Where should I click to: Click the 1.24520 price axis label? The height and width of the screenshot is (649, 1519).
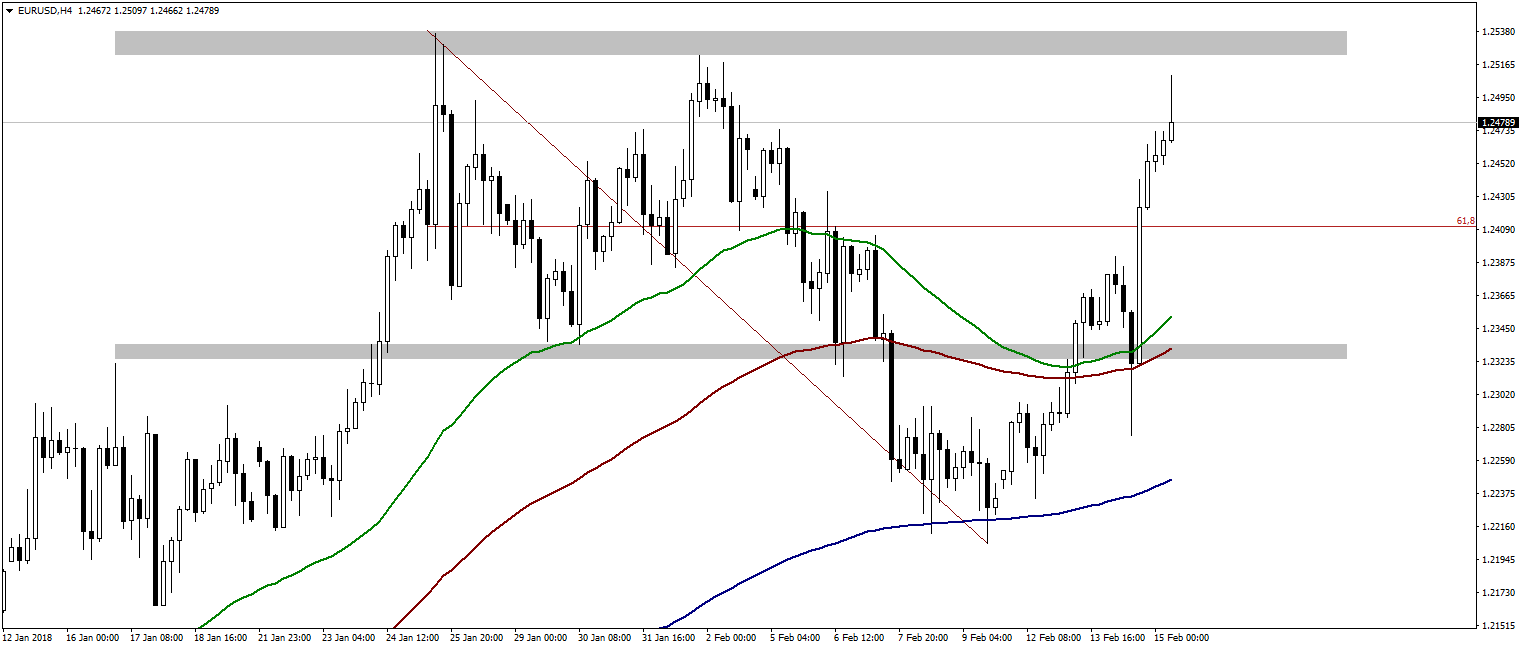1496,164
